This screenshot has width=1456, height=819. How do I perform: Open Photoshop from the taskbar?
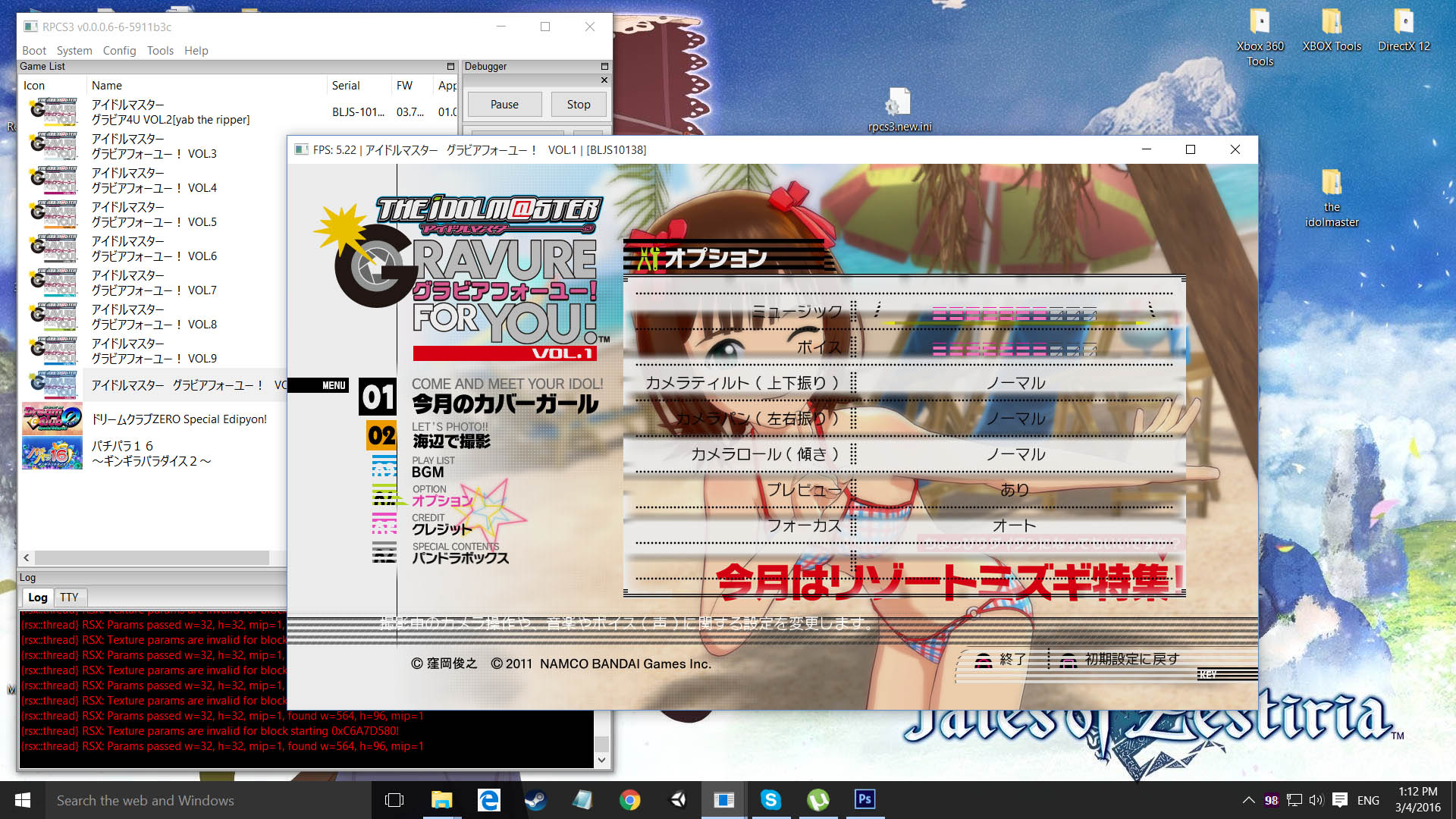point(864,800)
